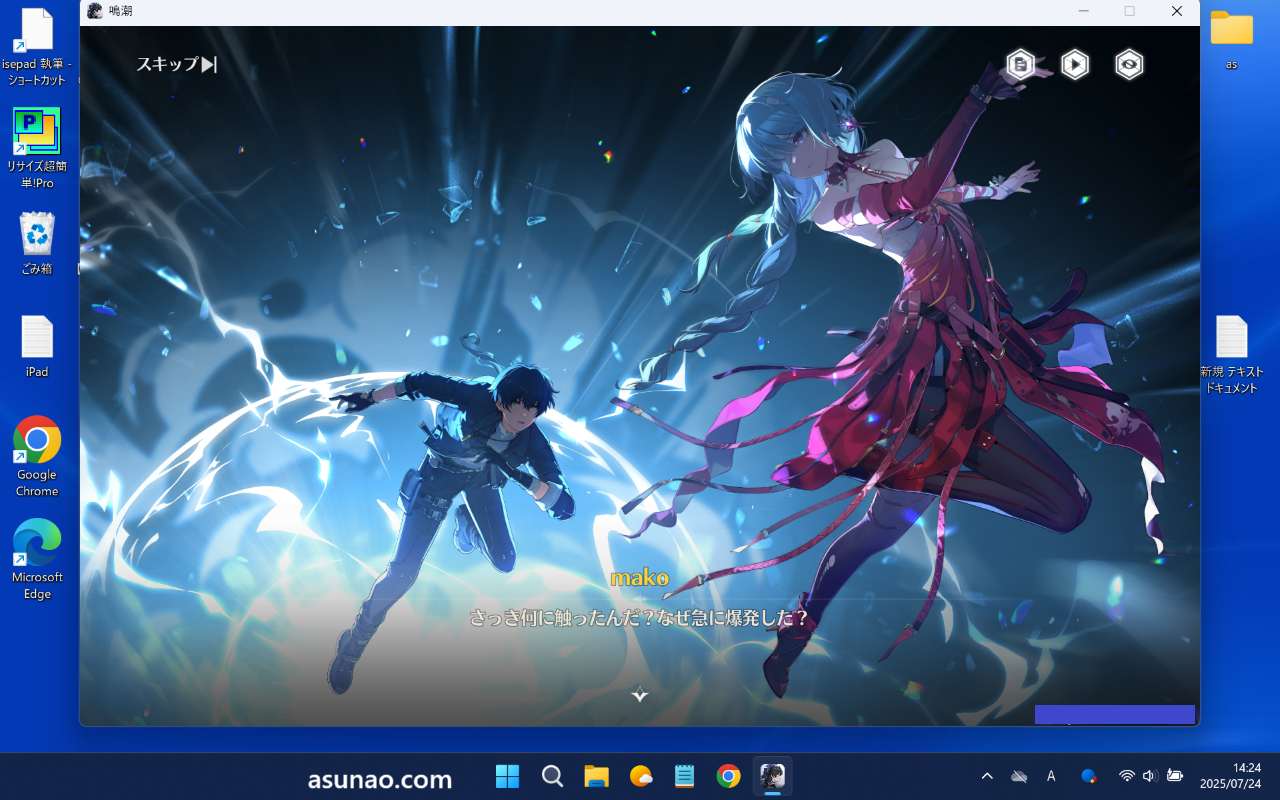Click the スキップ skip button

pyautogui.click(x=177, y=64)
